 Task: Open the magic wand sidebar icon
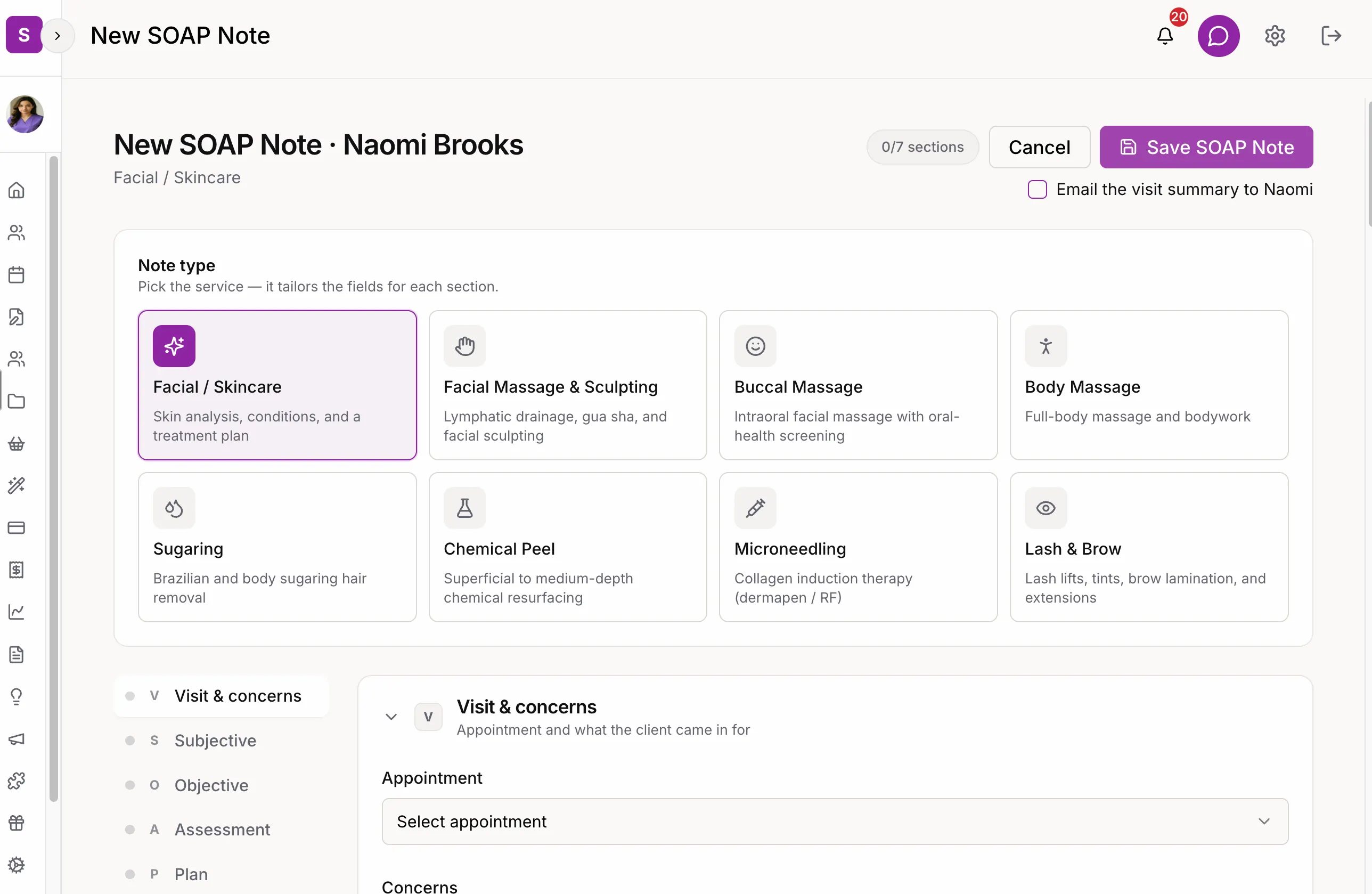click(x=17, y=486)
